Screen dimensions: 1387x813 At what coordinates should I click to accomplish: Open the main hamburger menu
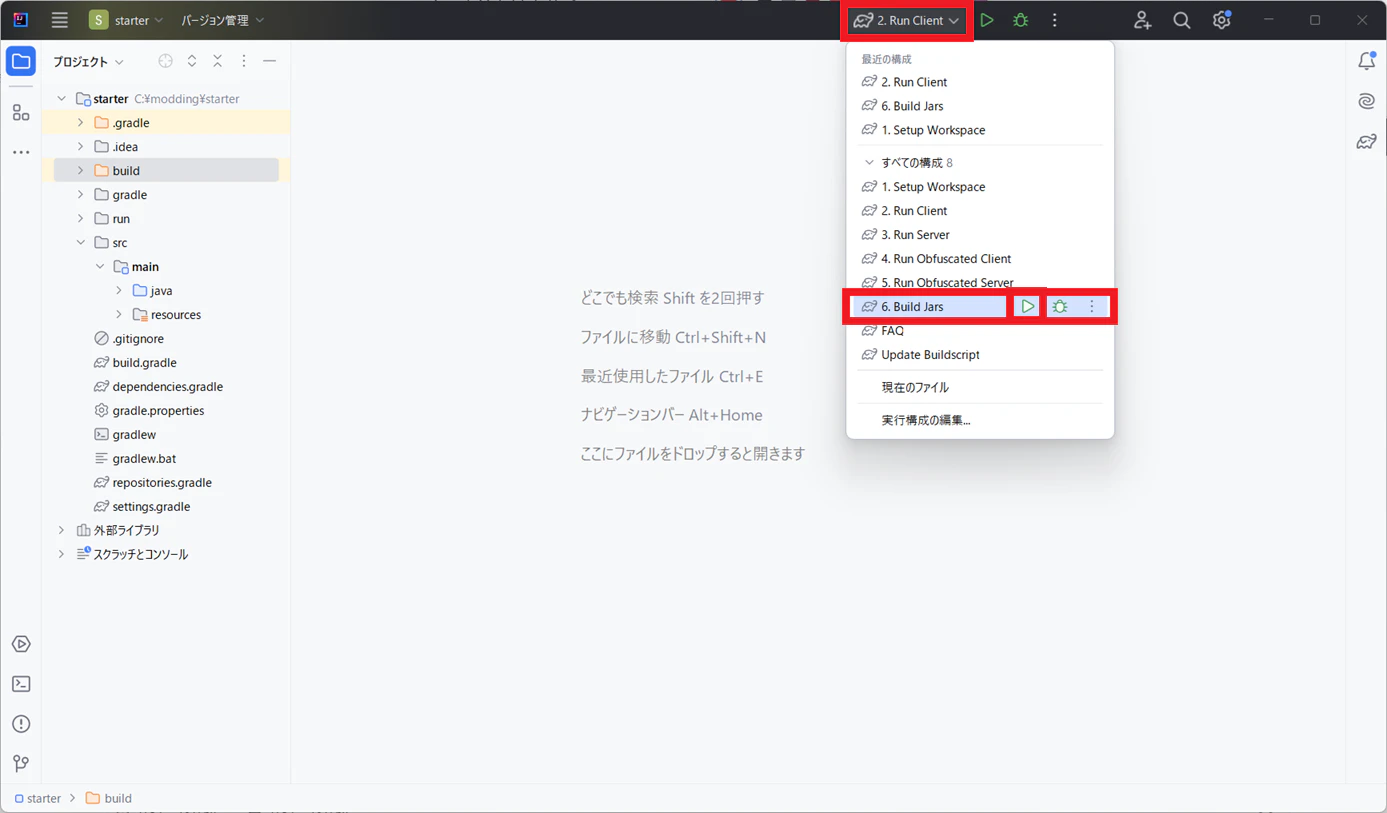(60, 20)
